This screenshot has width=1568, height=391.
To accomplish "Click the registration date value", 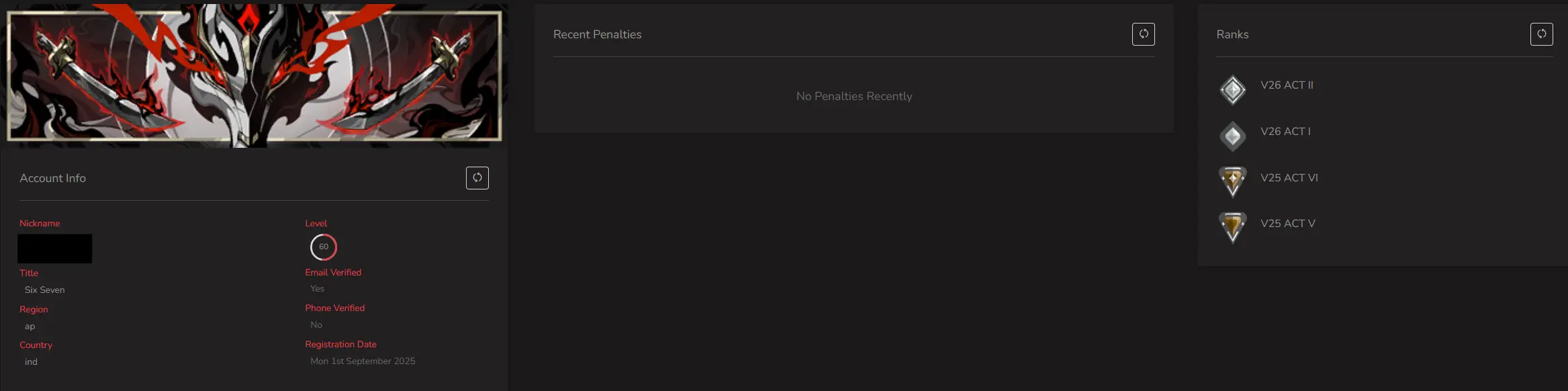I will point(363,361).
